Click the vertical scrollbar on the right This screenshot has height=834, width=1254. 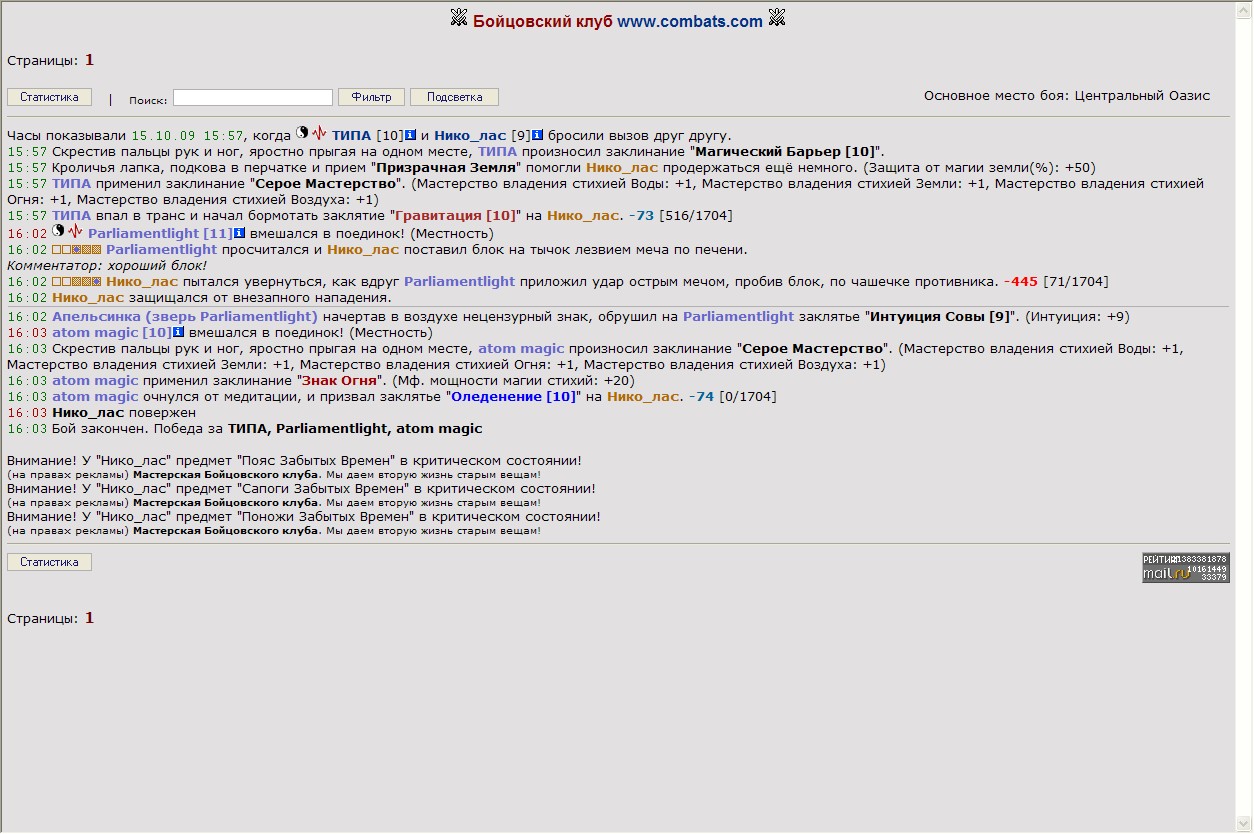coord(1244,417)
